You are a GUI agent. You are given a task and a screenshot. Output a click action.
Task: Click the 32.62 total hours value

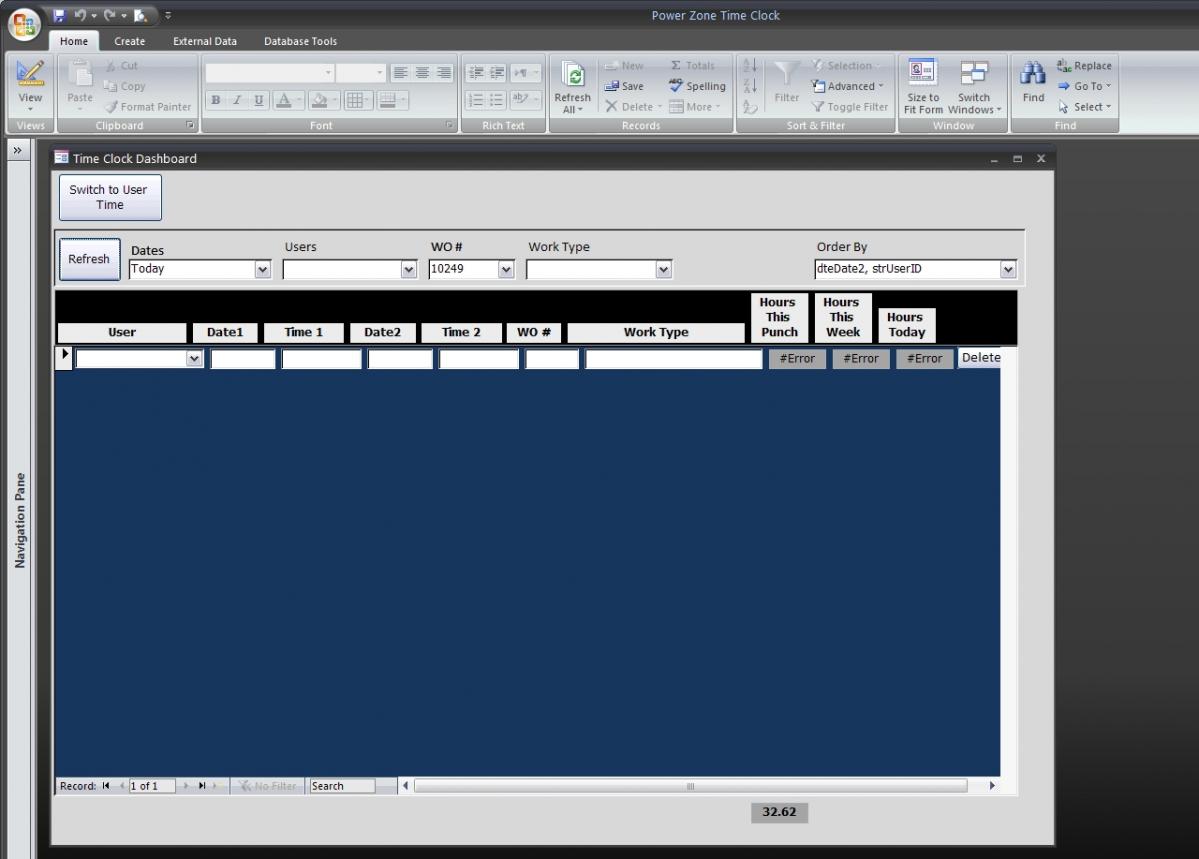(779, 812)
